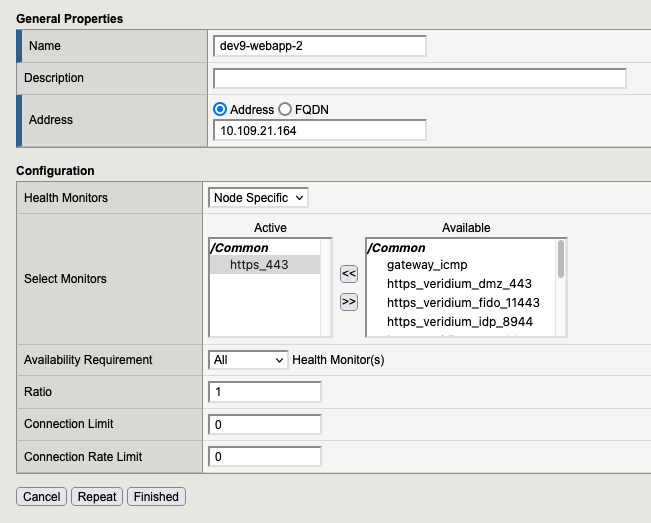Click the Connection Rate Limit field

click(x=265, y=456)
